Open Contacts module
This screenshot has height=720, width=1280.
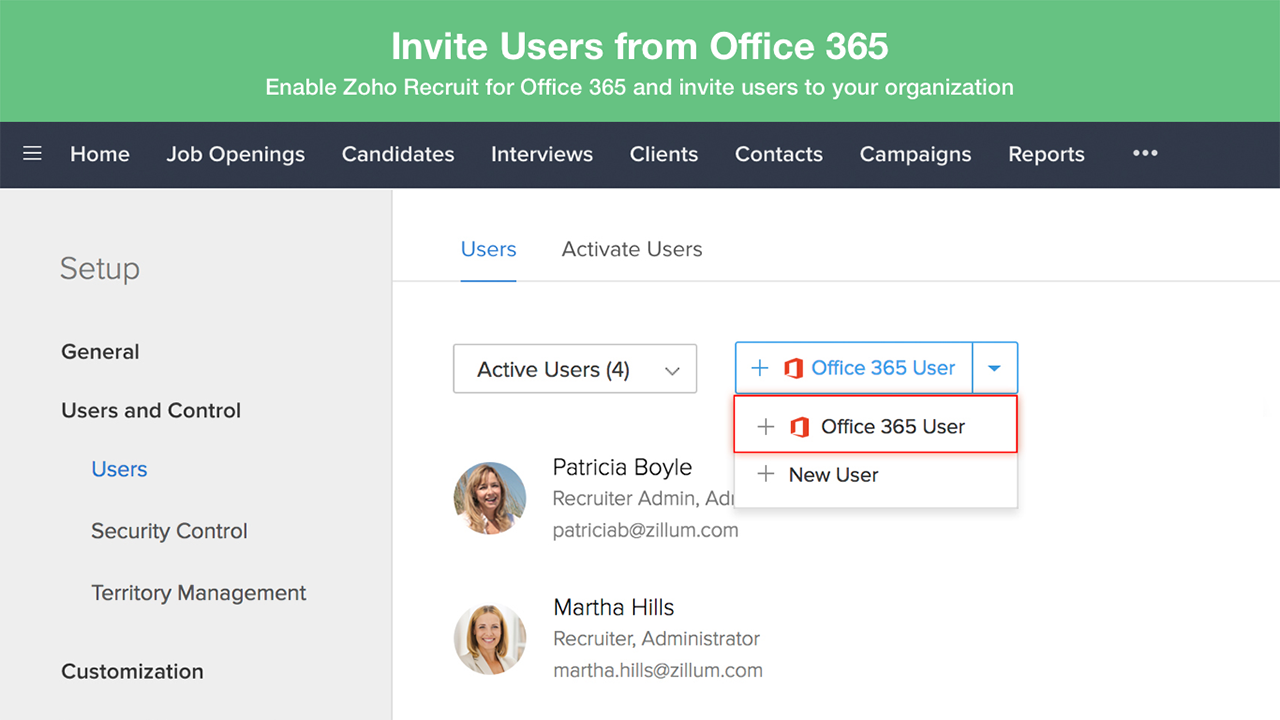click(779, 154)
